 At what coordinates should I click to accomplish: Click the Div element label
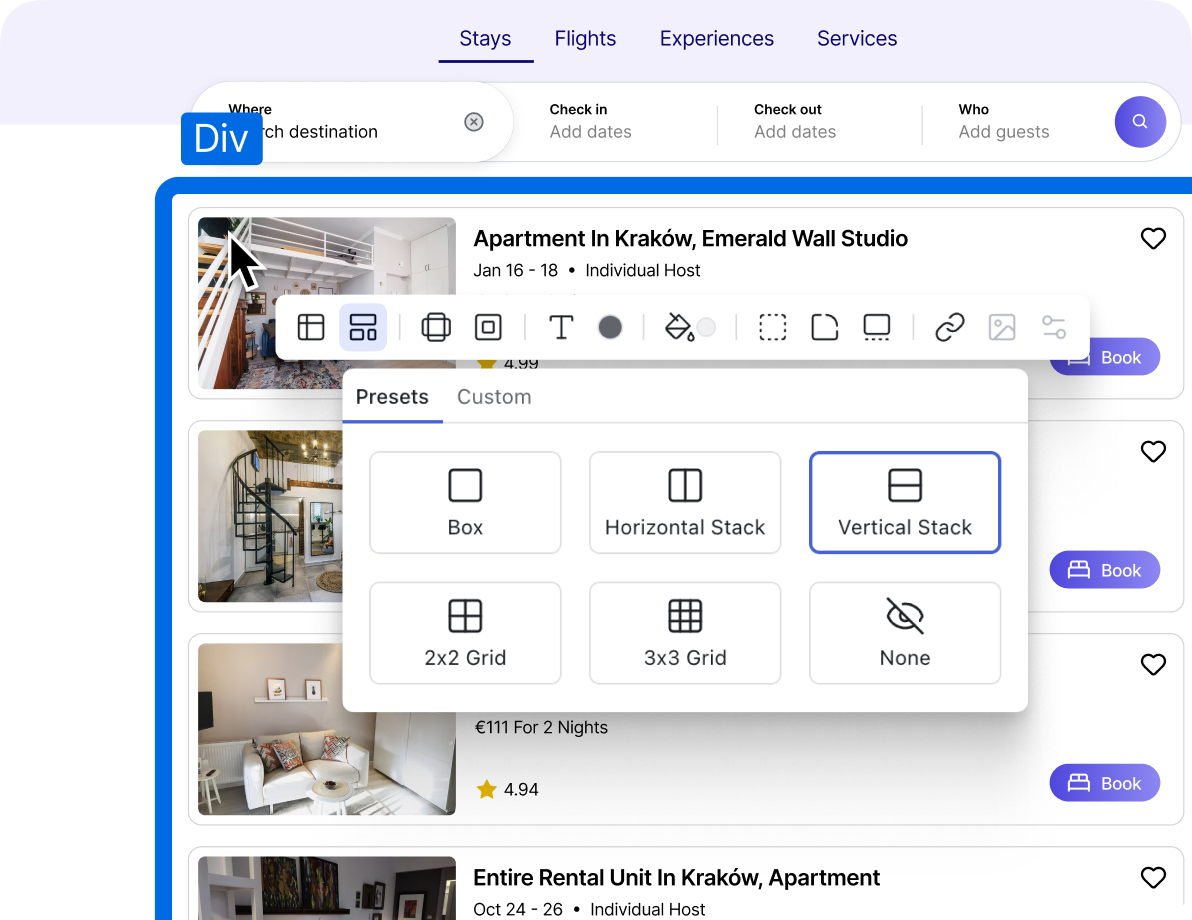(x=221, y=138)
